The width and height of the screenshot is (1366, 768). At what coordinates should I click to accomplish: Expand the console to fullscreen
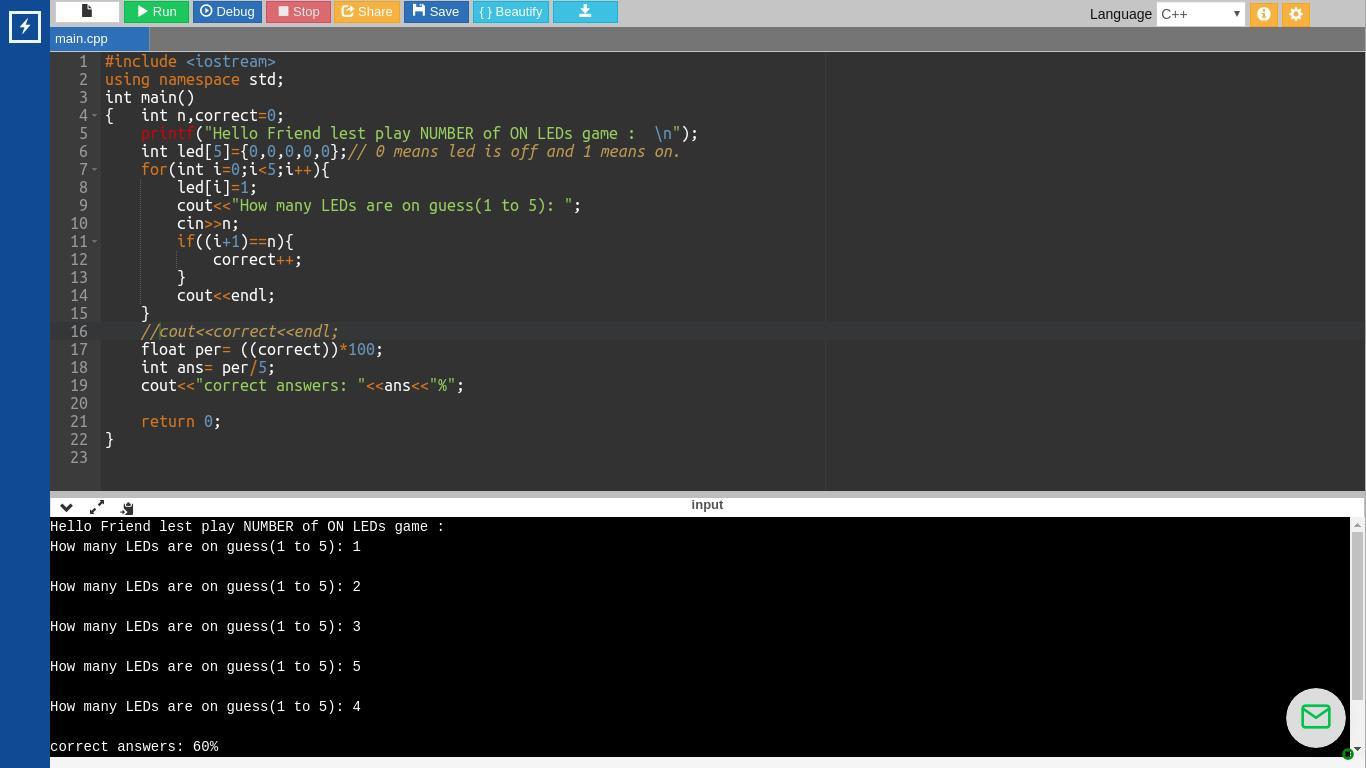[97, 508]
